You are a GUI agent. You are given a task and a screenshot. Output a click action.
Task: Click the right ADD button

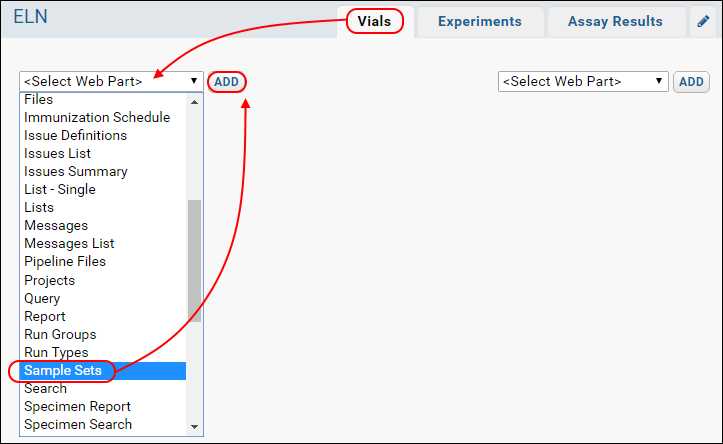[x=691, y=82]
